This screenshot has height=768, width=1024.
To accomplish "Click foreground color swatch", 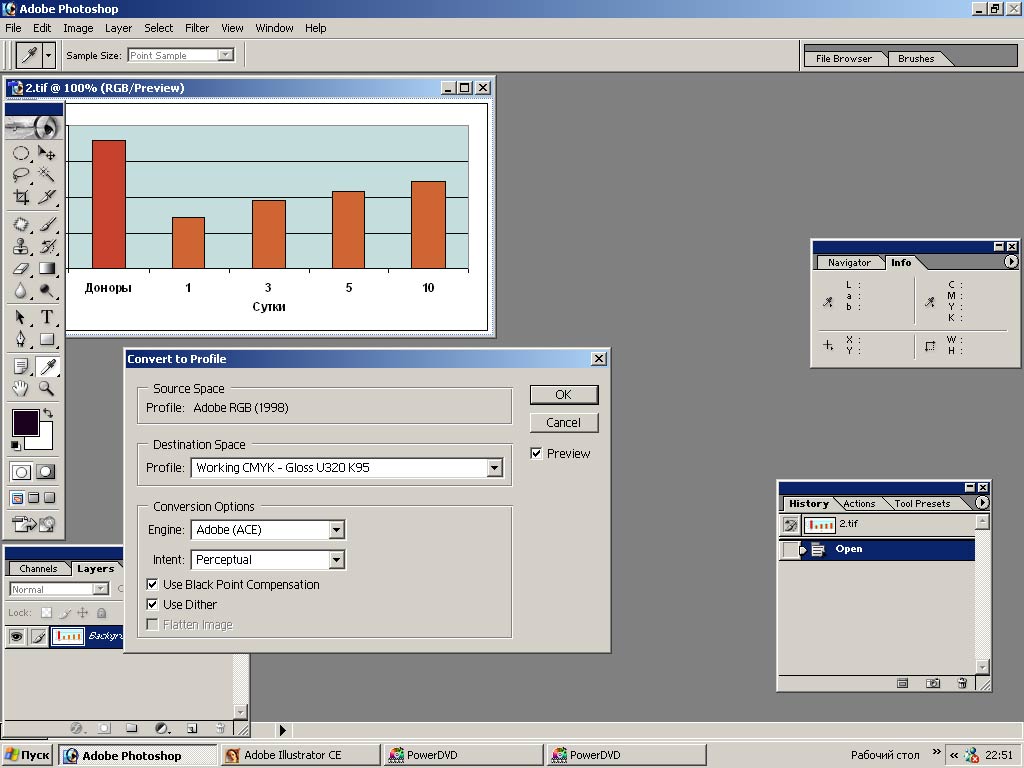I will [25, 423].
